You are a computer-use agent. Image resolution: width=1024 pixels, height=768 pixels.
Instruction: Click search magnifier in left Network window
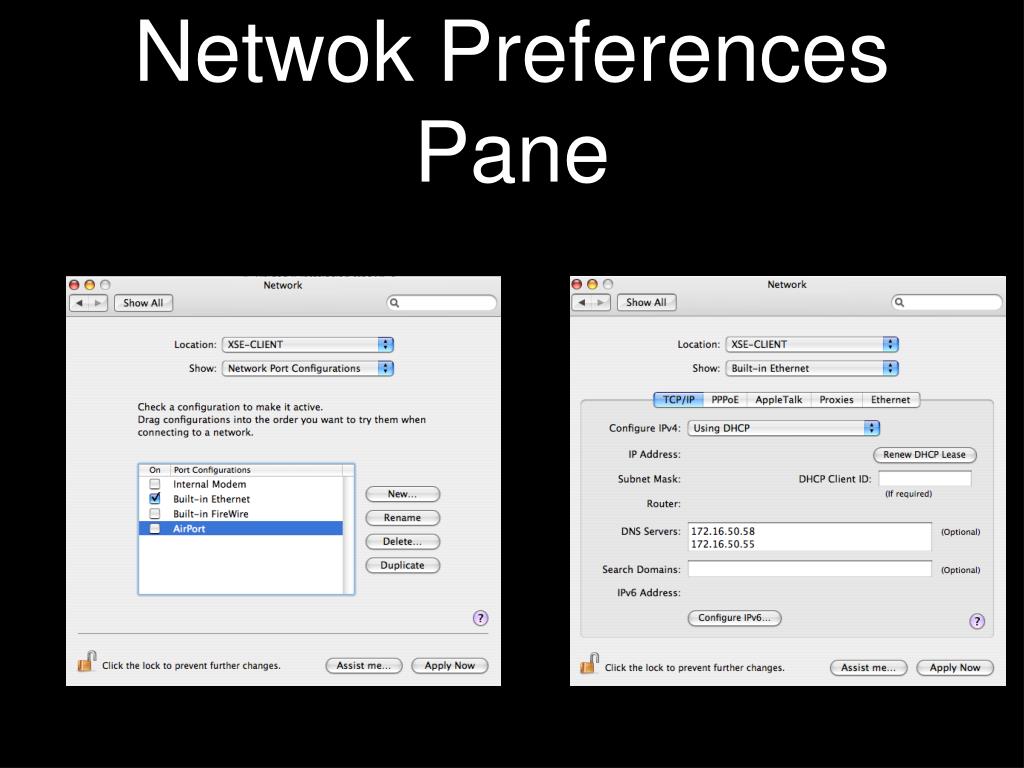pyautogui.click(x=394, y=303)
